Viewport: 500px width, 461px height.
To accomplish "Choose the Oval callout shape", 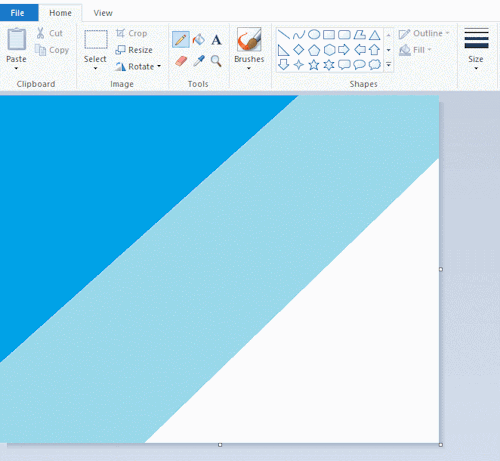I will [x=359, y=64].
